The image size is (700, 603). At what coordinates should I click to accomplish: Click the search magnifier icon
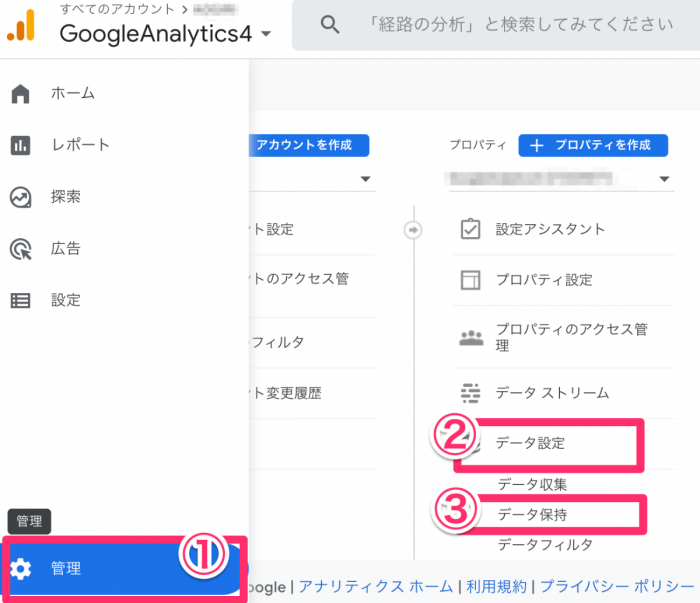coord(330,25)
